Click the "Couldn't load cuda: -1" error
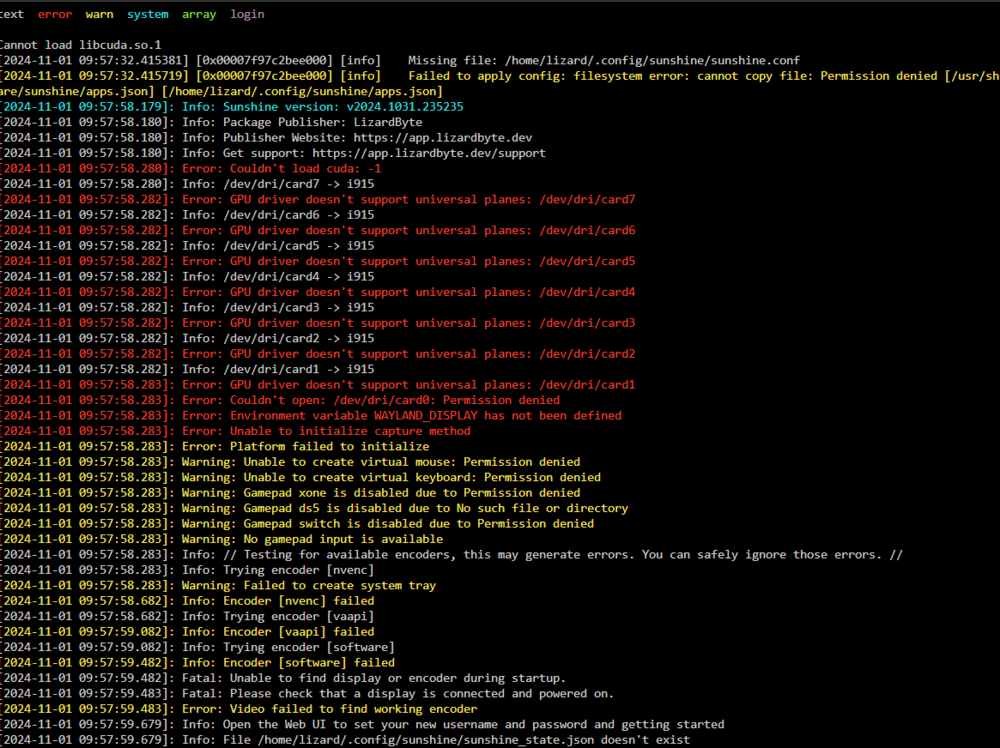This screenshot has width=1000, height=748. coord(191,168)
